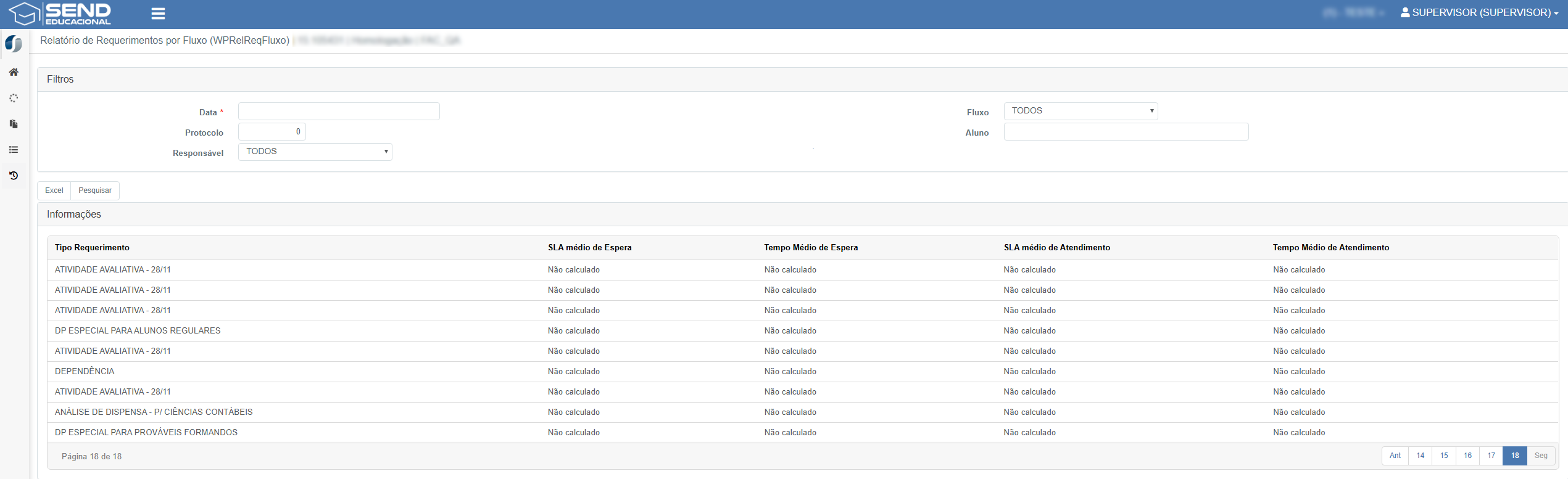
Task: Focus the Protocolo number field
Action: [x=272, y=131]
